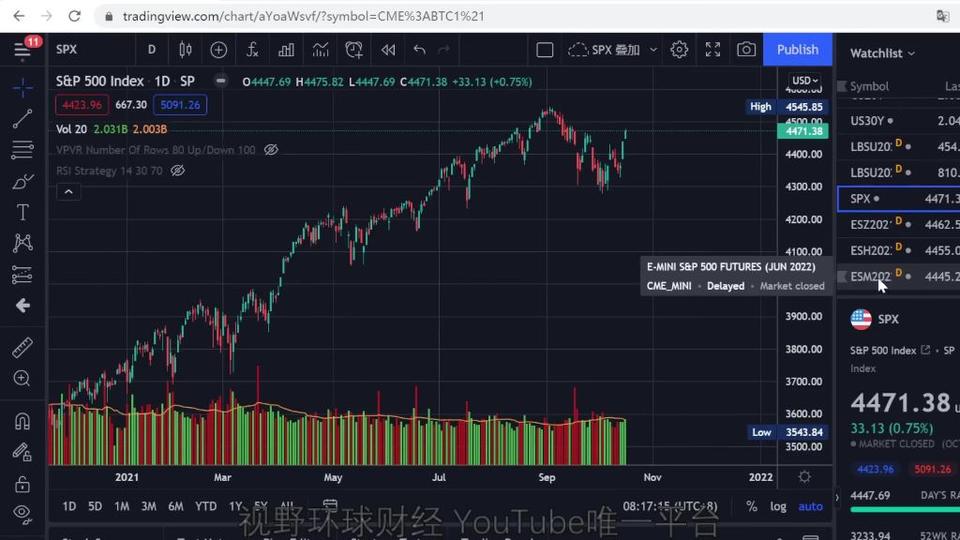
Task: Toggle auto scale mode
Action: (811, 506)
